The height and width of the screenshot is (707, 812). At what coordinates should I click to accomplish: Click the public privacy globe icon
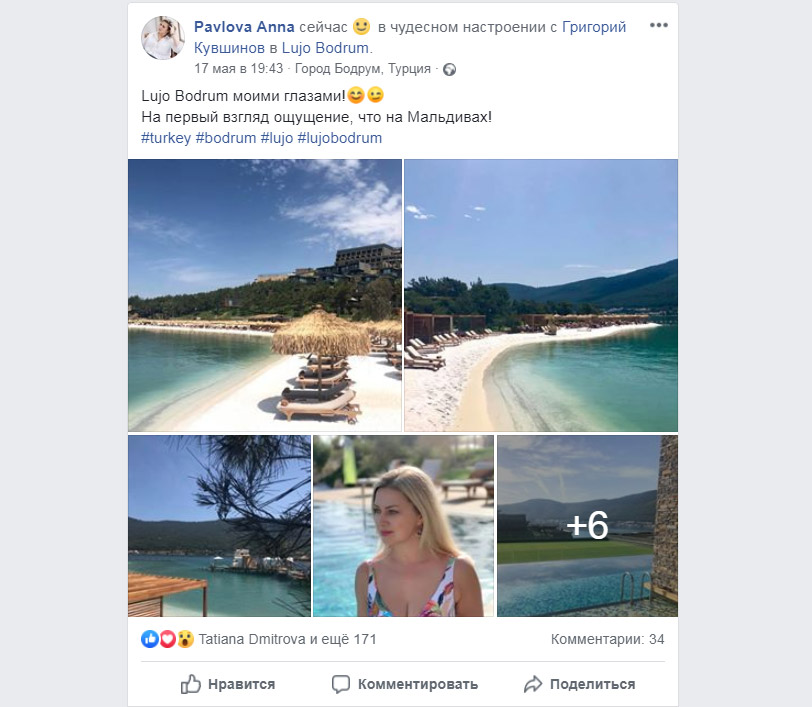point(449,69)
